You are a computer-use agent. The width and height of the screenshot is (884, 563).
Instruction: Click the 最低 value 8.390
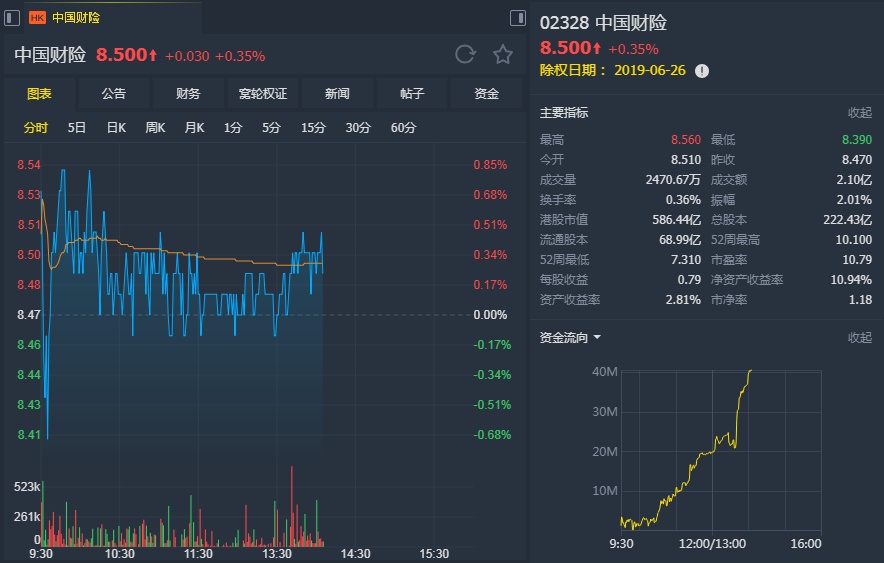coord(857,140)
